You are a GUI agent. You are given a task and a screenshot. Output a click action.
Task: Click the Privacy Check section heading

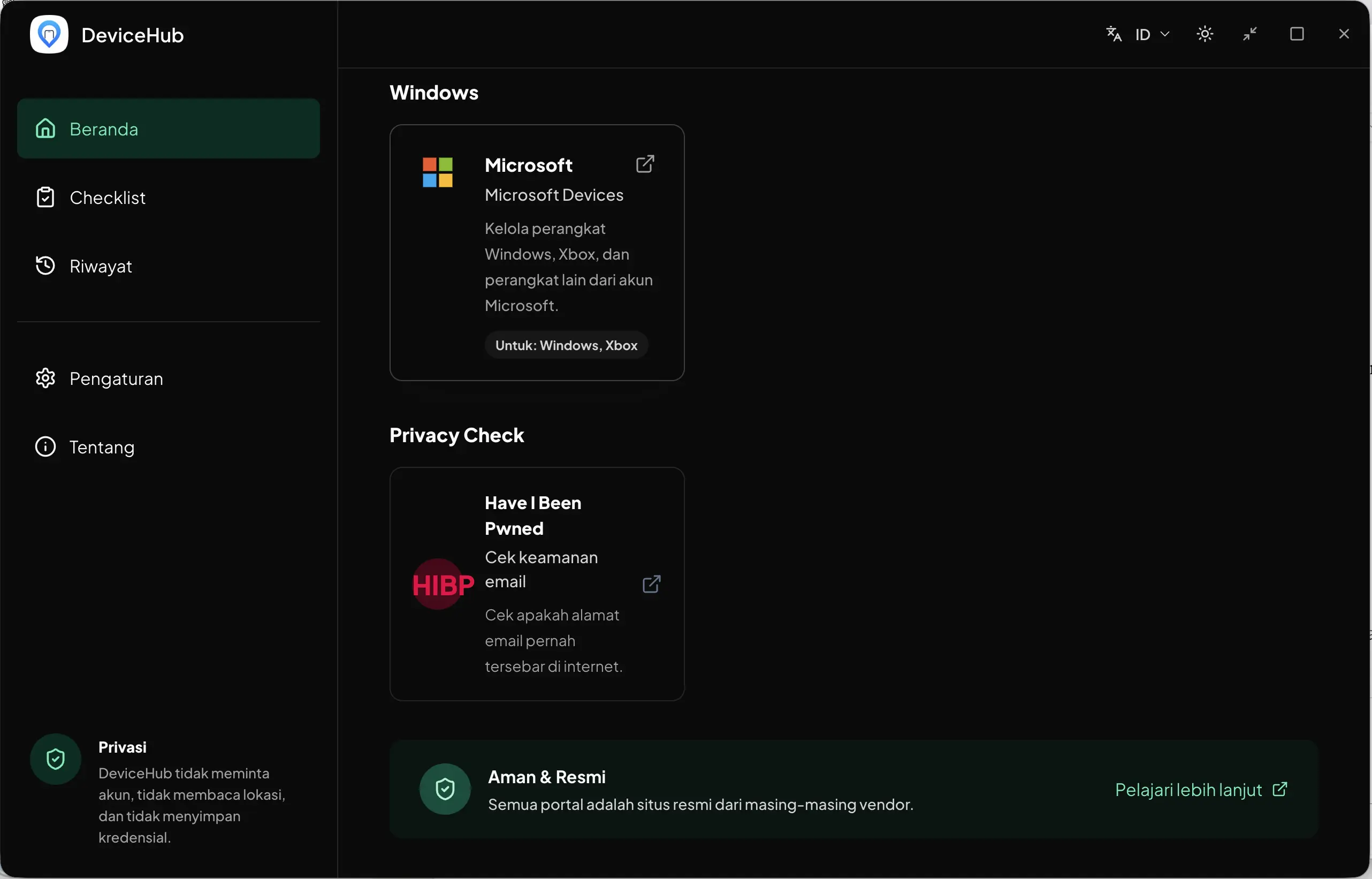pyautogui.click(x=457, y=436)
